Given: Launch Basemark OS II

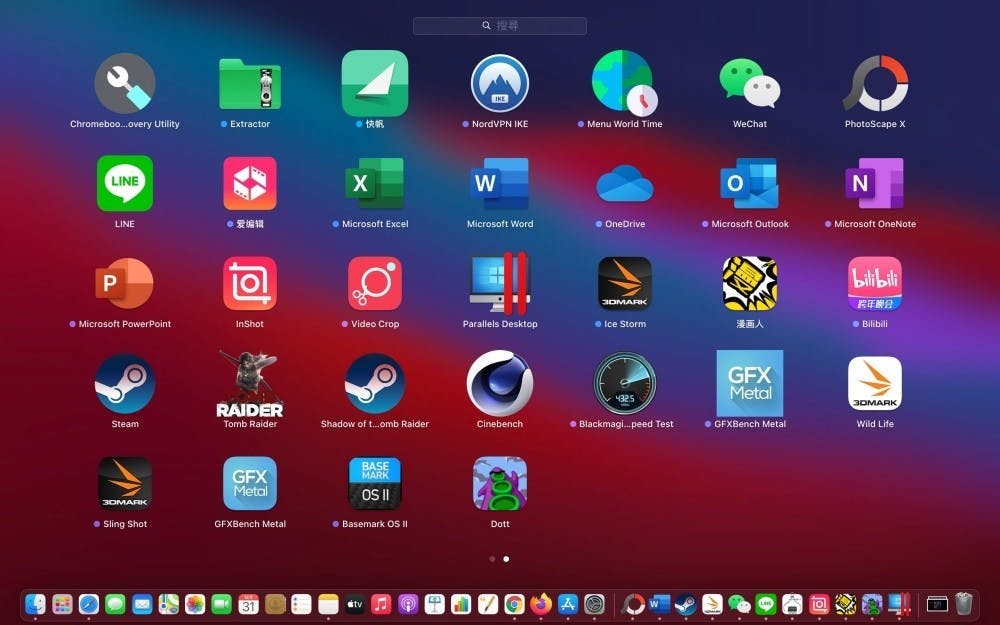Looking at the screenshot, I should tap(375, 484).
